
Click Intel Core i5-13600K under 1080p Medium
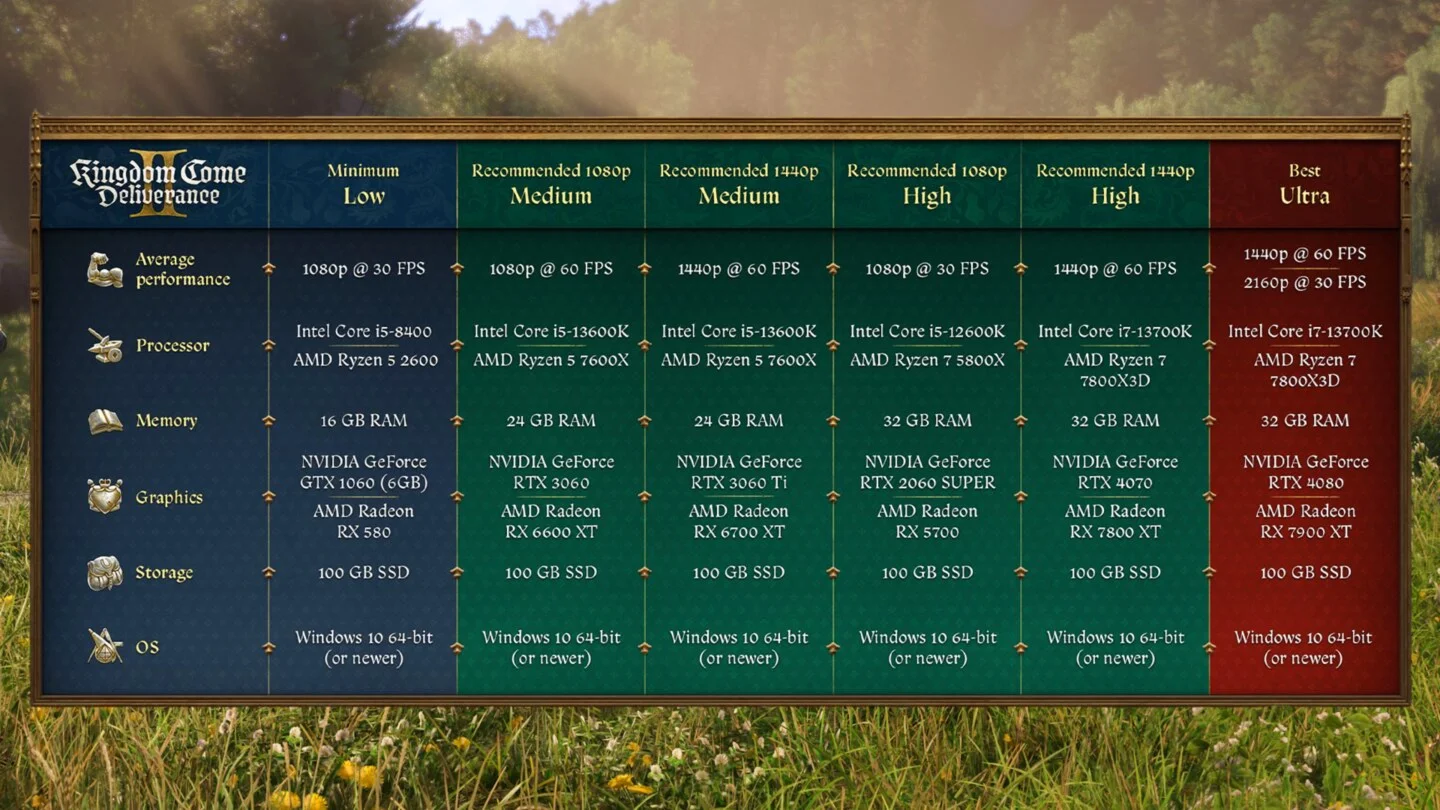[551, 331]
